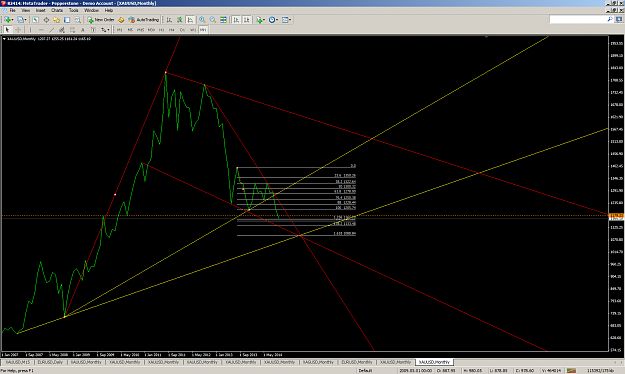Show the Terminal panel icon

67,20
